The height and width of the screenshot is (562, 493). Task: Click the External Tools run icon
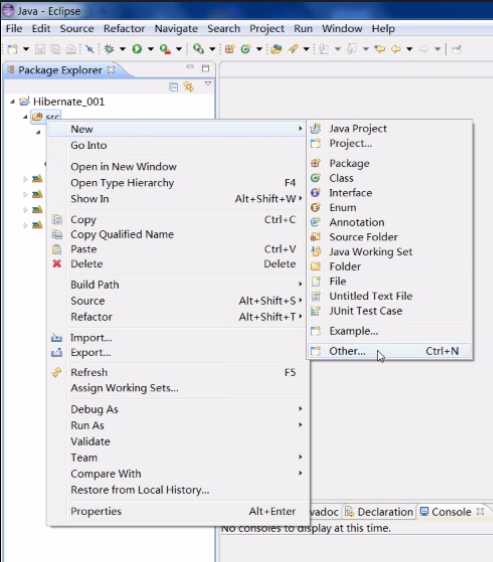165,49
